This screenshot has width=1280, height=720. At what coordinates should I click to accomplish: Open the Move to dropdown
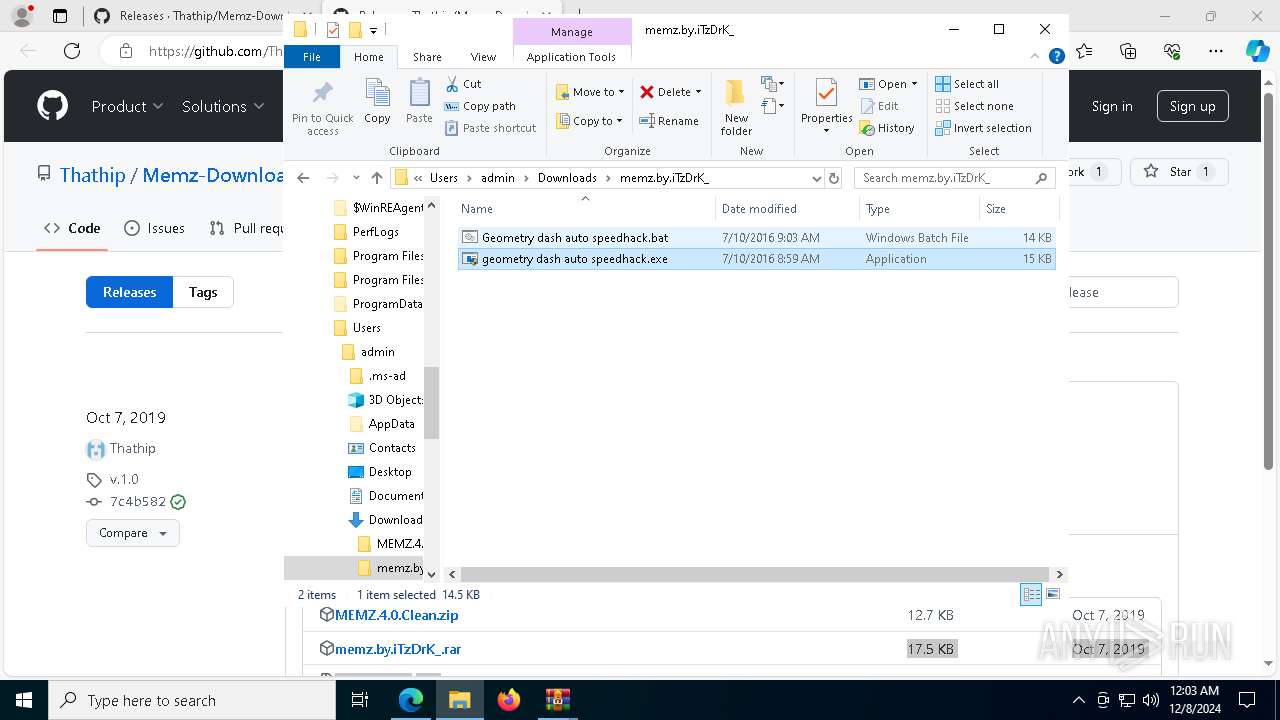[590, 92]
